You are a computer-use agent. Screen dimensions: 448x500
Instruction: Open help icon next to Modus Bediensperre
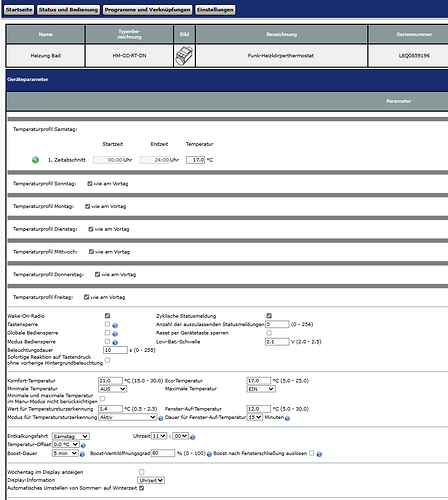pyautogui.click(x=115, y=342)
